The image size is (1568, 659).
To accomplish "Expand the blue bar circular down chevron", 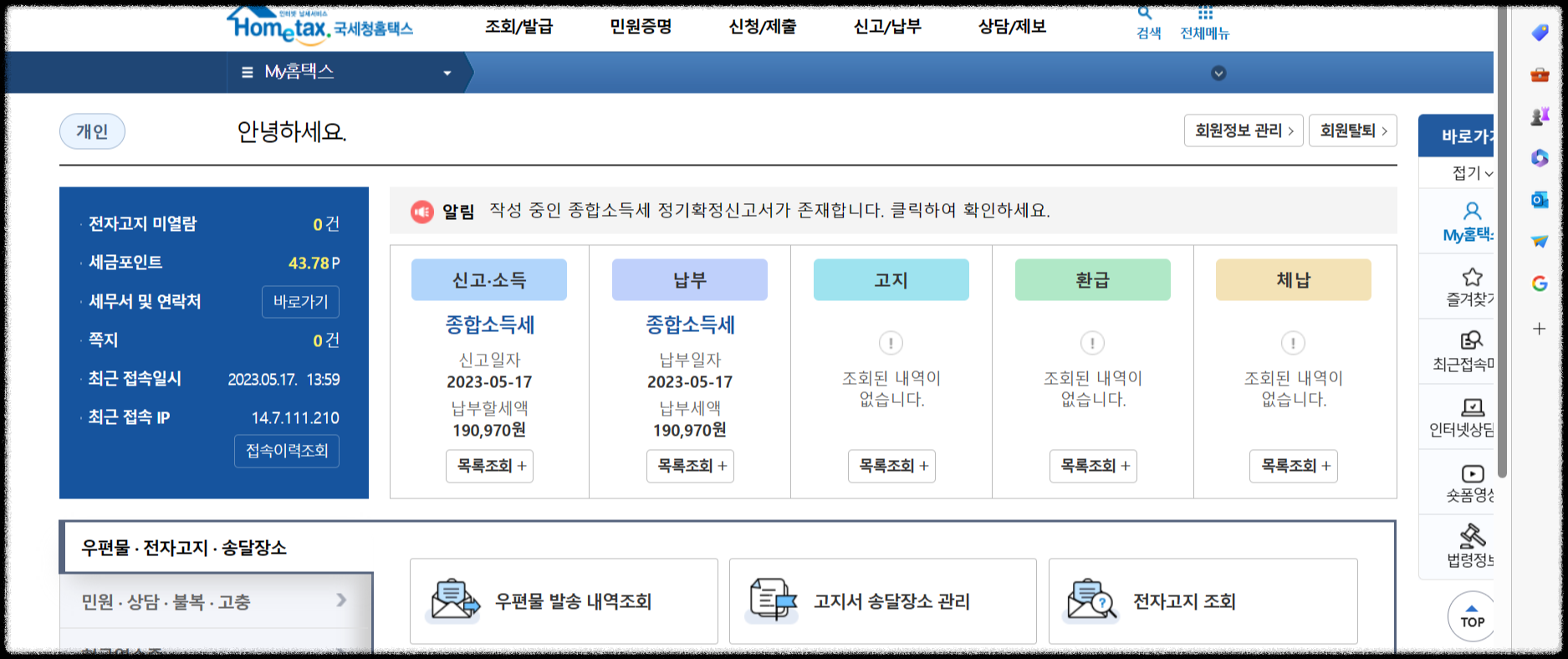I will 1218,74.
